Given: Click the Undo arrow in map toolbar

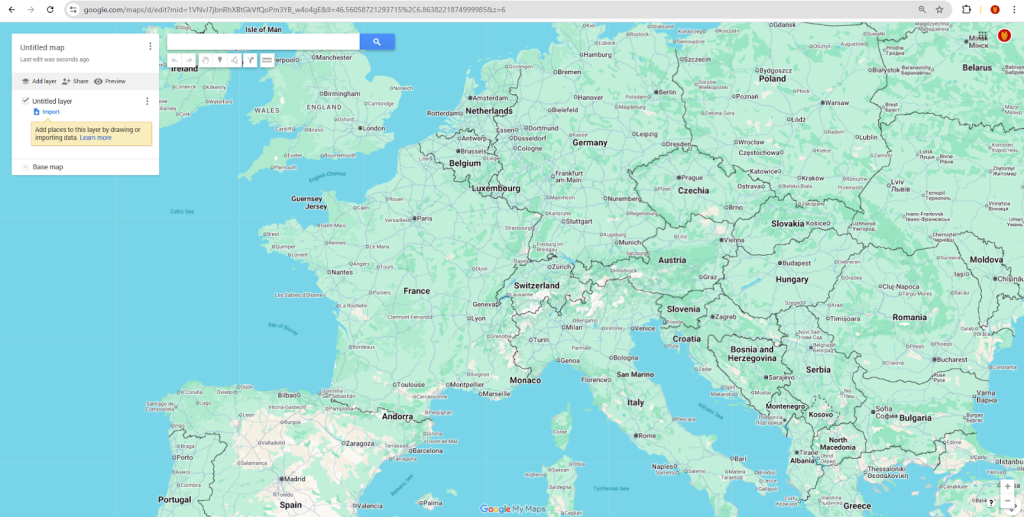Looking at the screenshot, I should click(174, 60).
